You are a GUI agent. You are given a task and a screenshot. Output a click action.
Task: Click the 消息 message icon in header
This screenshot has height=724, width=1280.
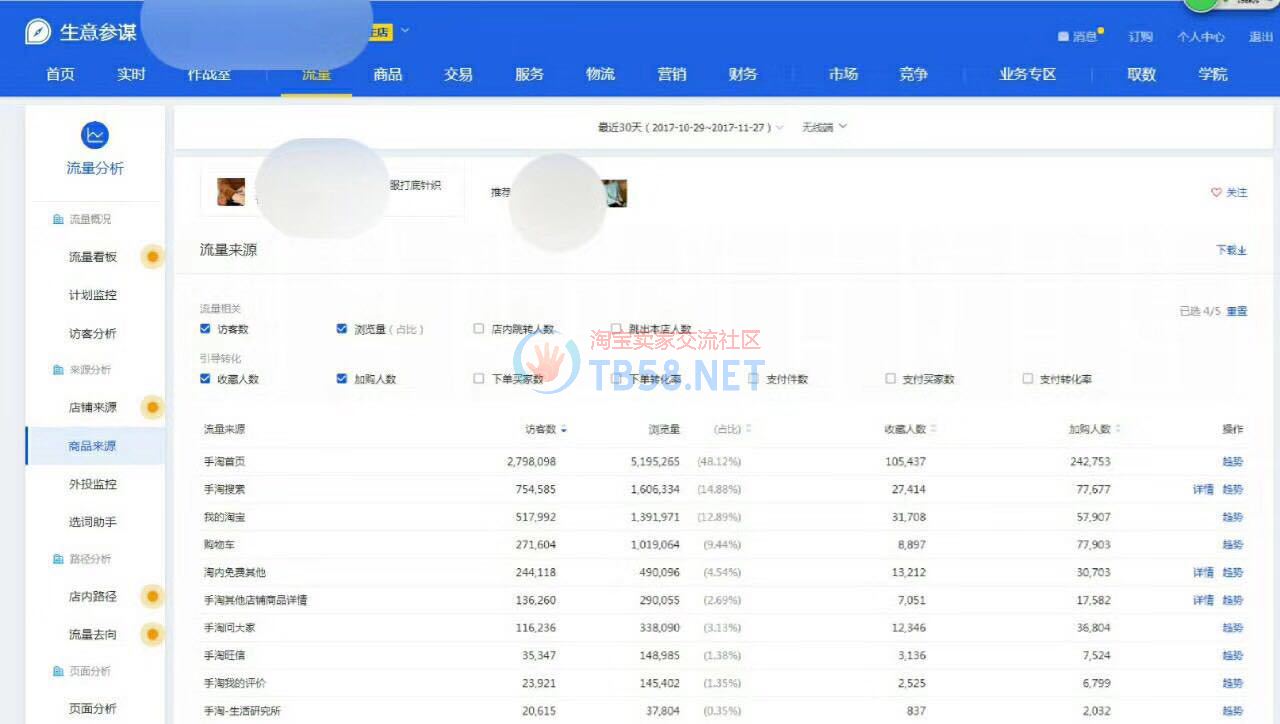click(1063, 37)
